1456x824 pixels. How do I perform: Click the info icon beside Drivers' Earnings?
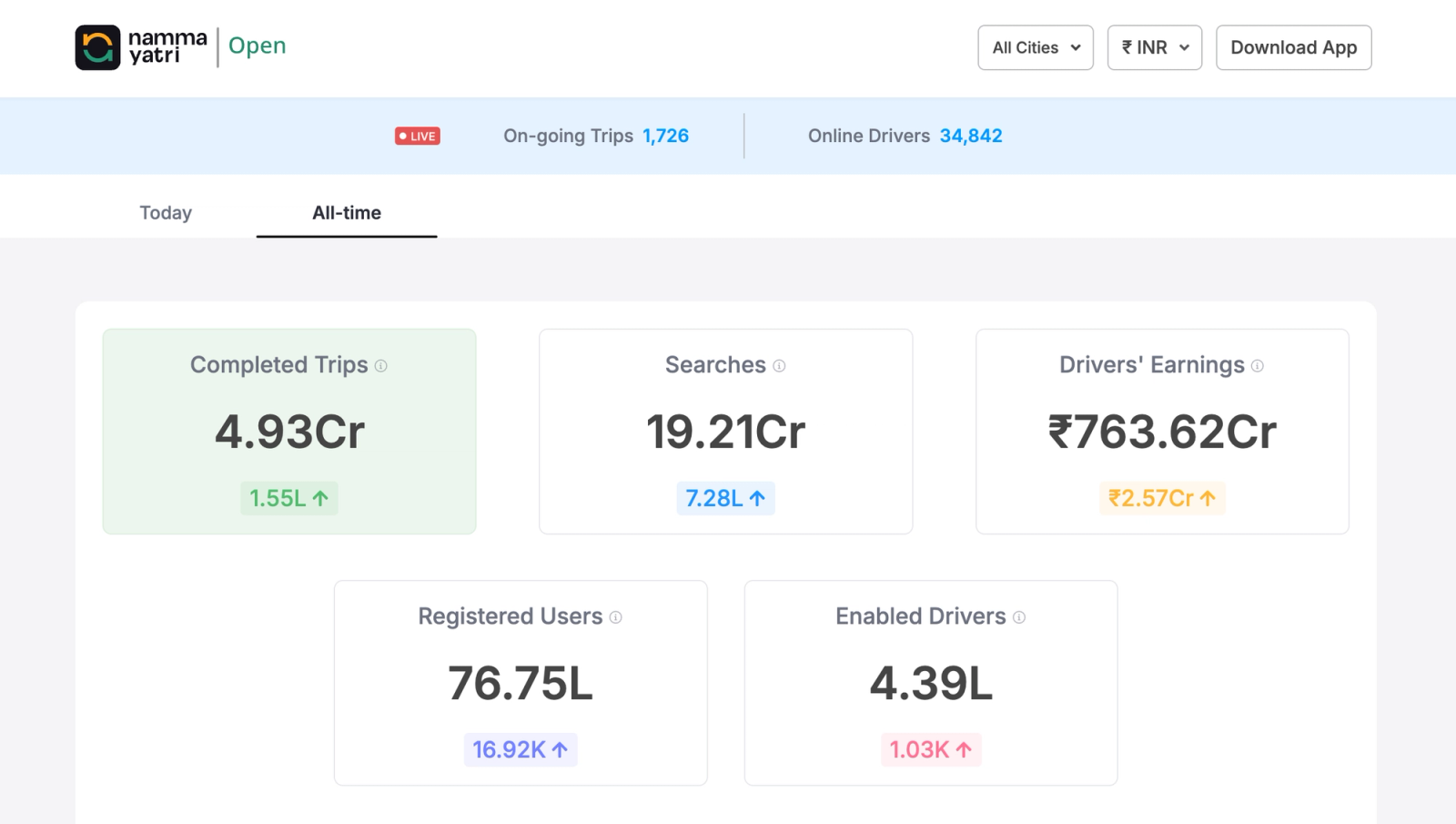[1258, 366]
